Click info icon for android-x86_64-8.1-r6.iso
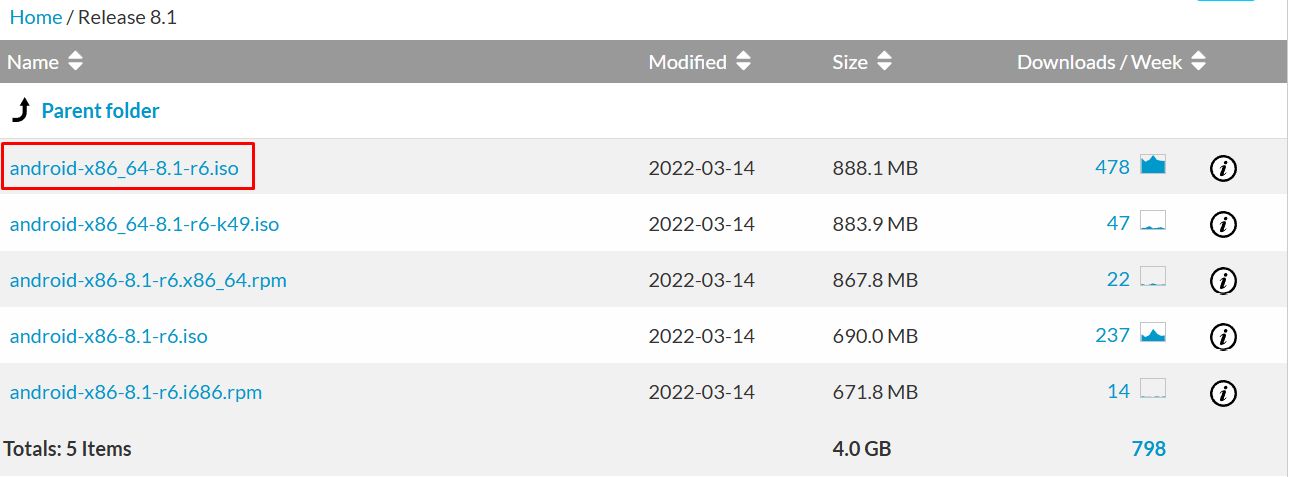 coord(1222,168)
